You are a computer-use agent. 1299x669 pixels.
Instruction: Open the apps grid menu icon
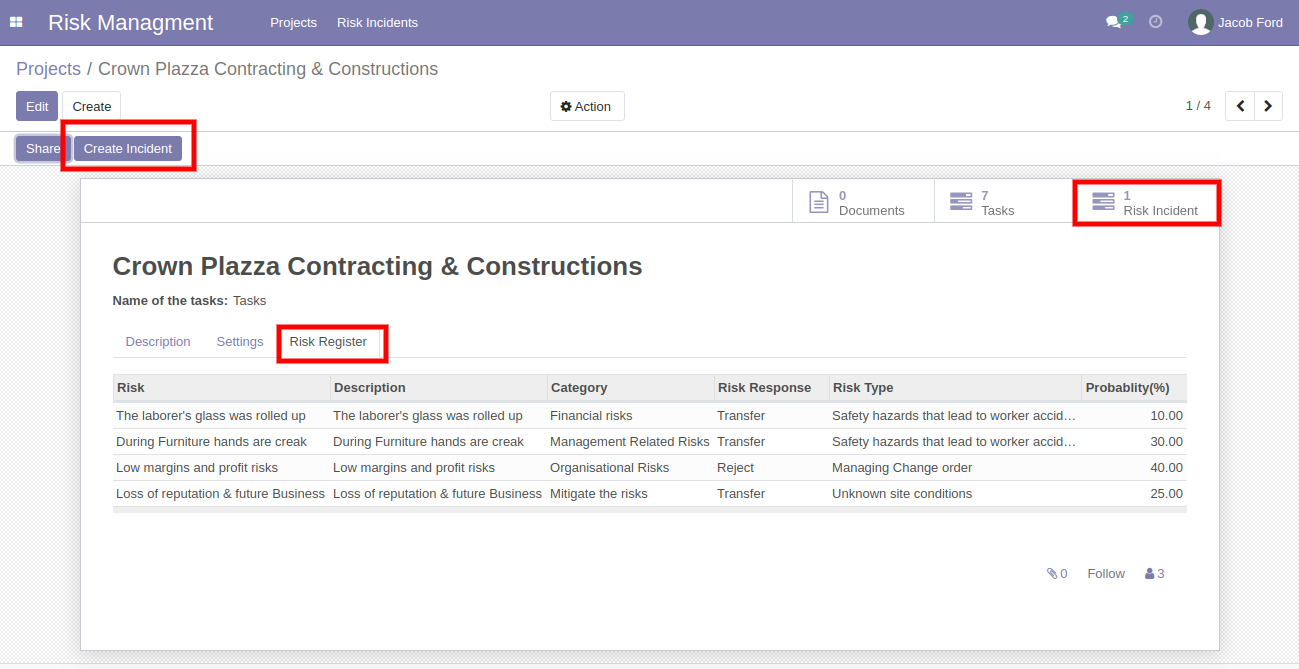(16, 22)
